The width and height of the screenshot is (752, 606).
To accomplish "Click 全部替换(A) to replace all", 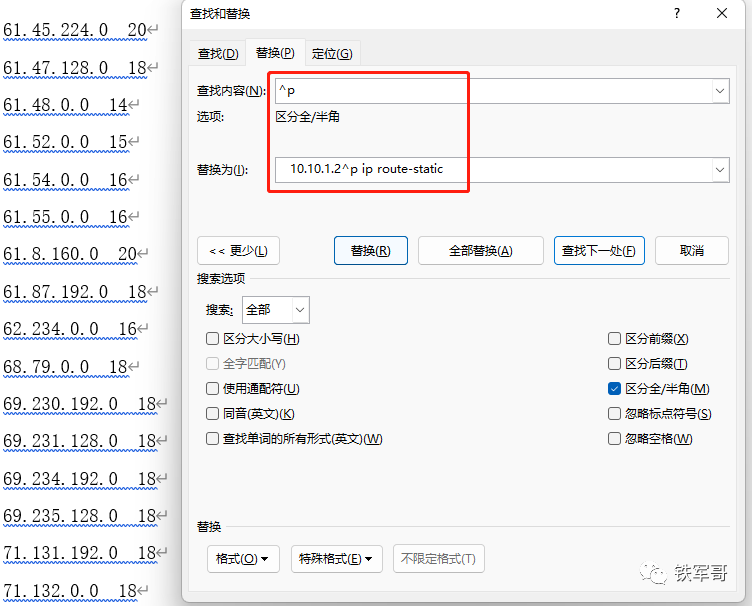I will tap(481, 251).
